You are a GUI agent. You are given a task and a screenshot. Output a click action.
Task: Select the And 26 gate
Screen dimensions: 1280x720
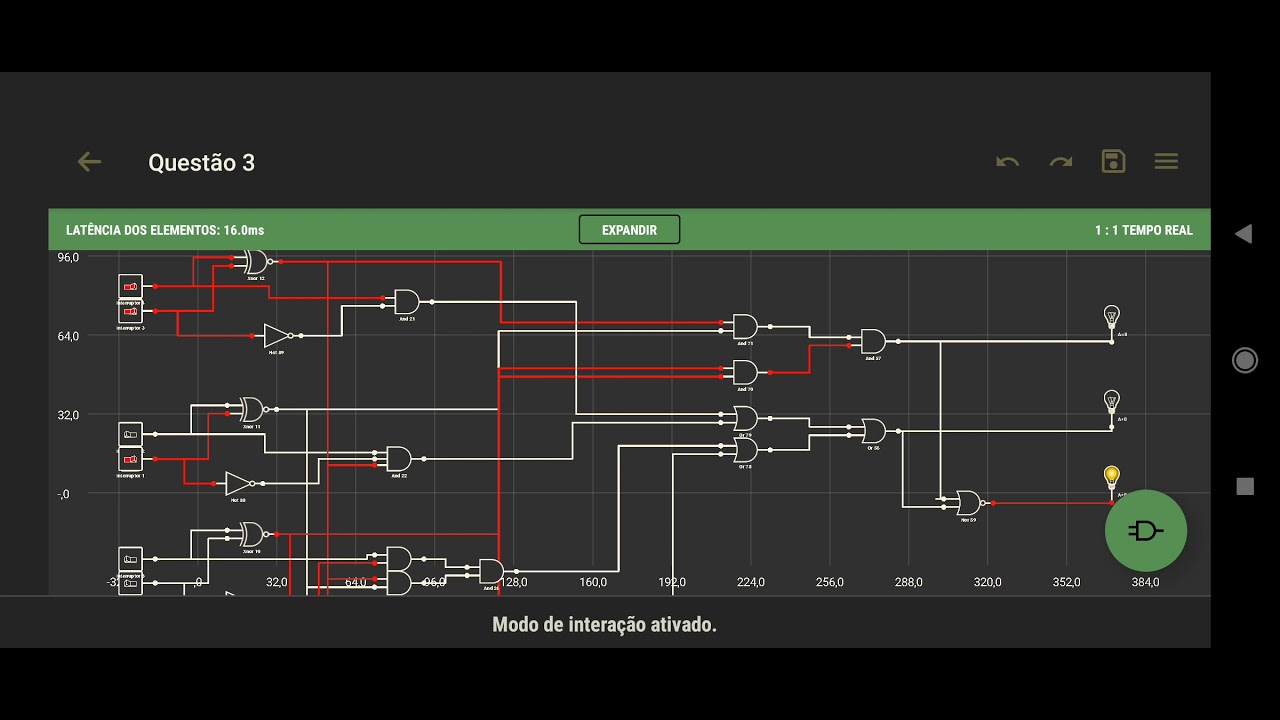coord(491,571)
